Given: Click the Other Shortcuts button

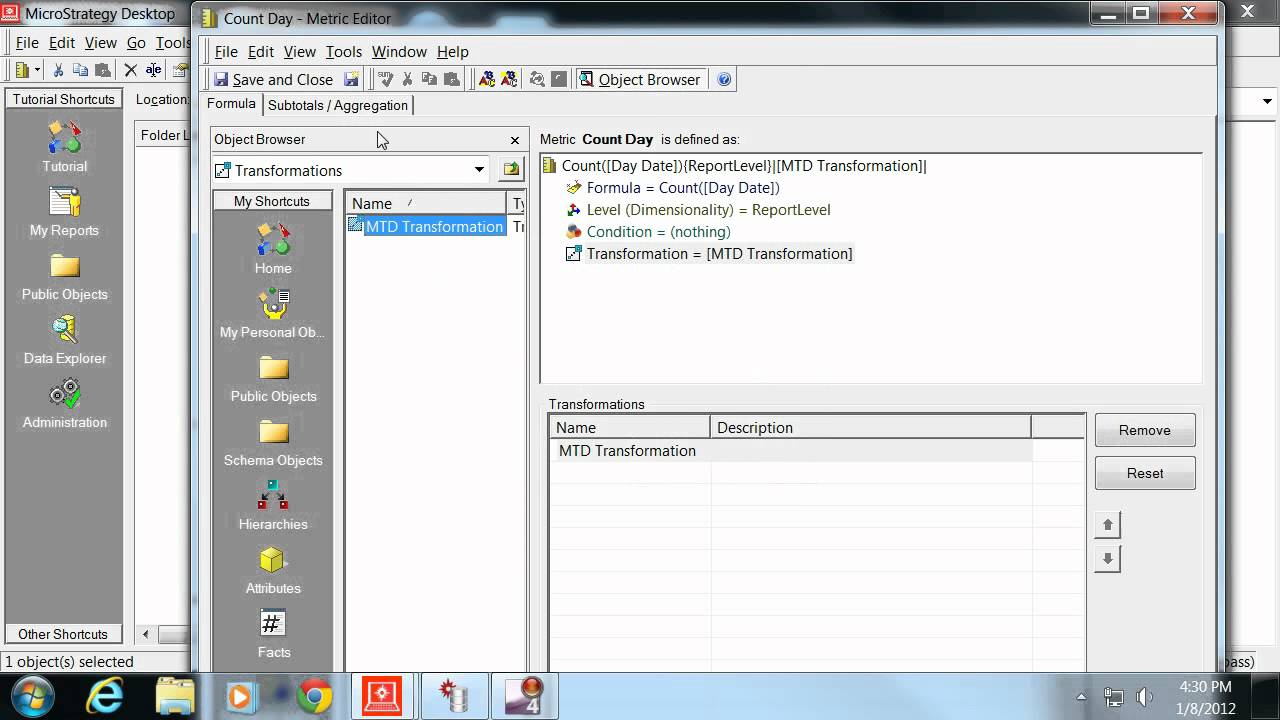Looking at the screenshot, I should click(63, 634).
